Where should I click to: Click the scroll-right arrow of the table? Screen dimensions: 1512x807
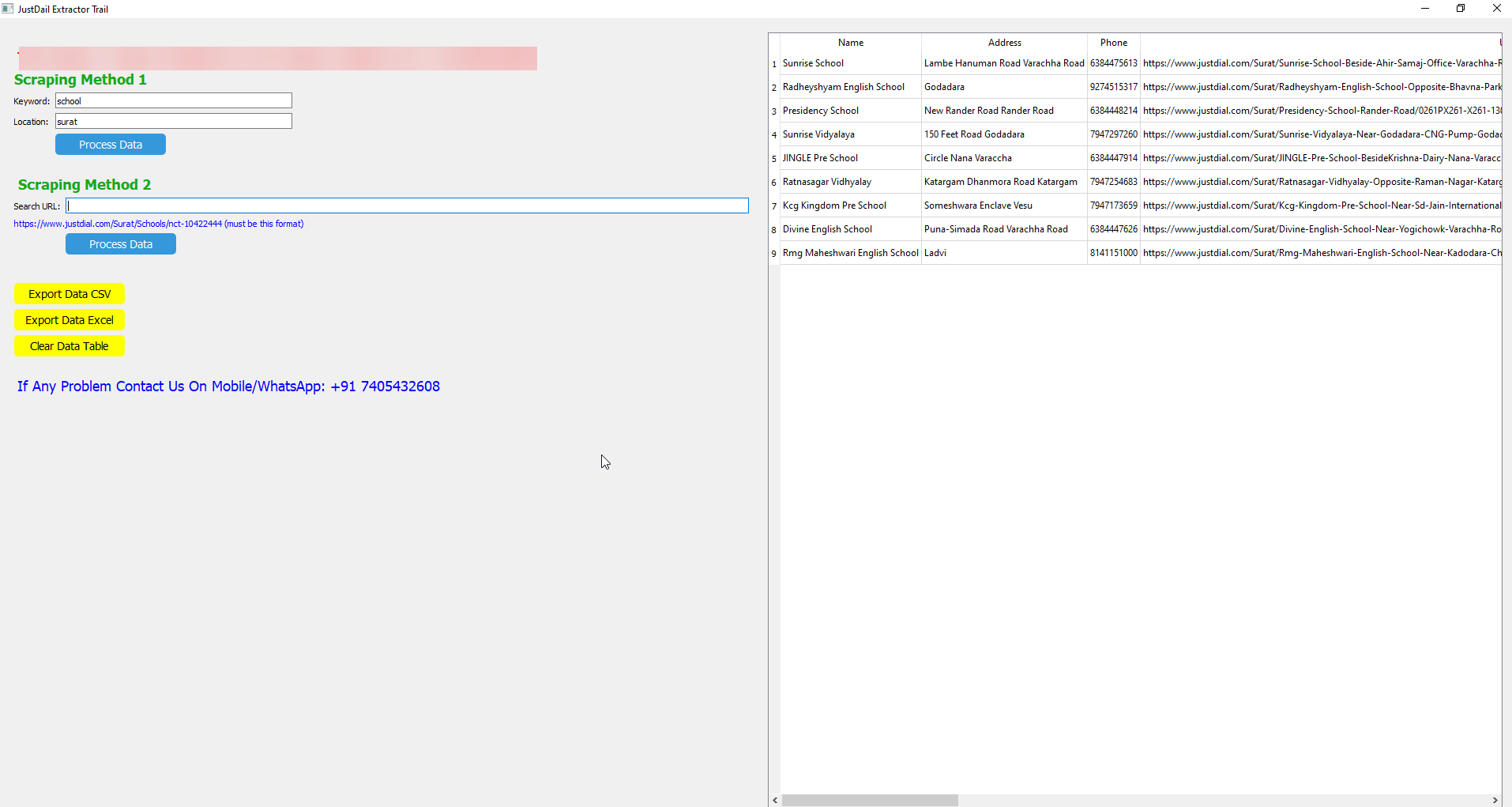point(1495,800)
